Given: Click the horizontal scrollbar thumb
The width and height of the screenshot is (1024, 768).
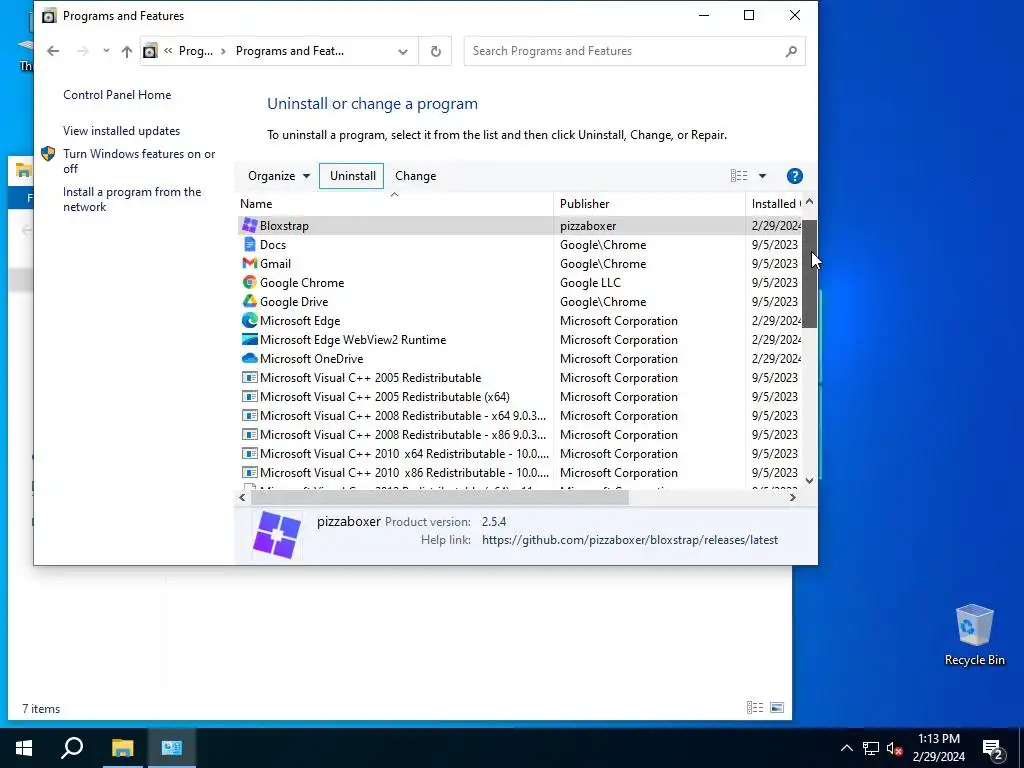Looking at the screenshot, I should tap(440, 498).
